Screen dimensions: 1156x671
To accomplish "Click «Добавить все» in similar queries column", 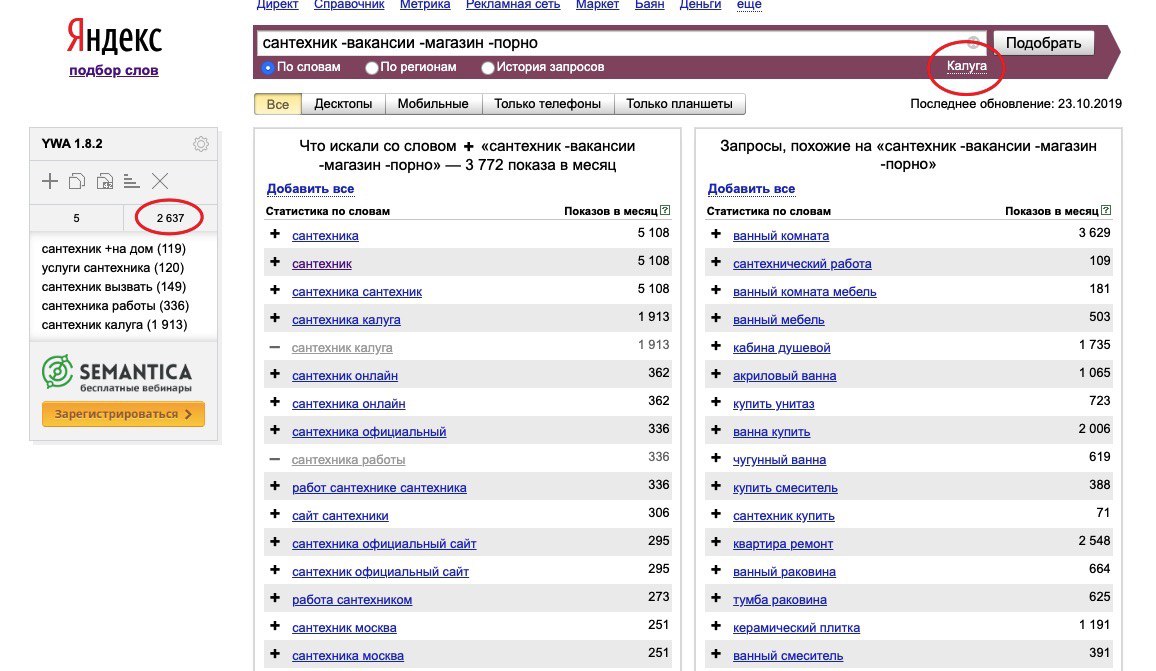I will (x=751, y=189).
